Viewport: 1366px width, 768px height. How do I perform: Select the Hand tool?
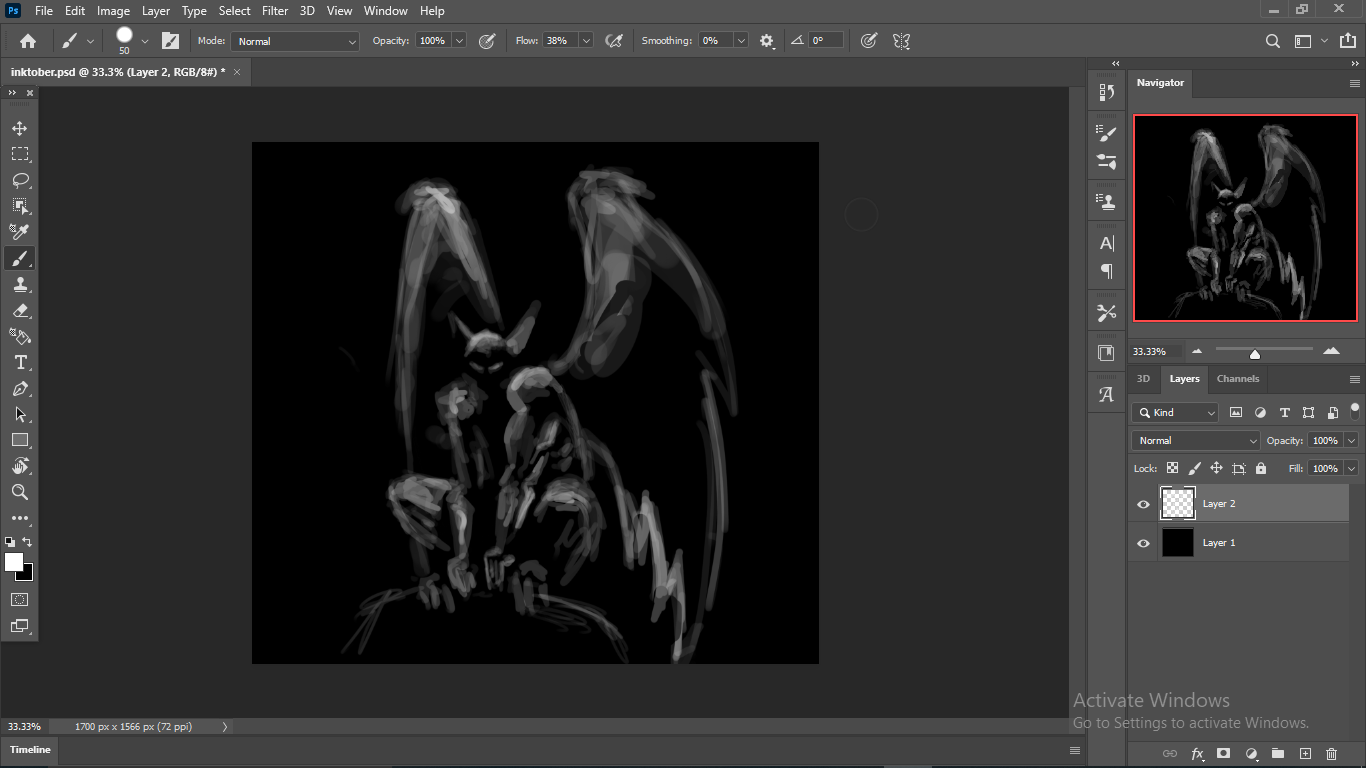20,466
